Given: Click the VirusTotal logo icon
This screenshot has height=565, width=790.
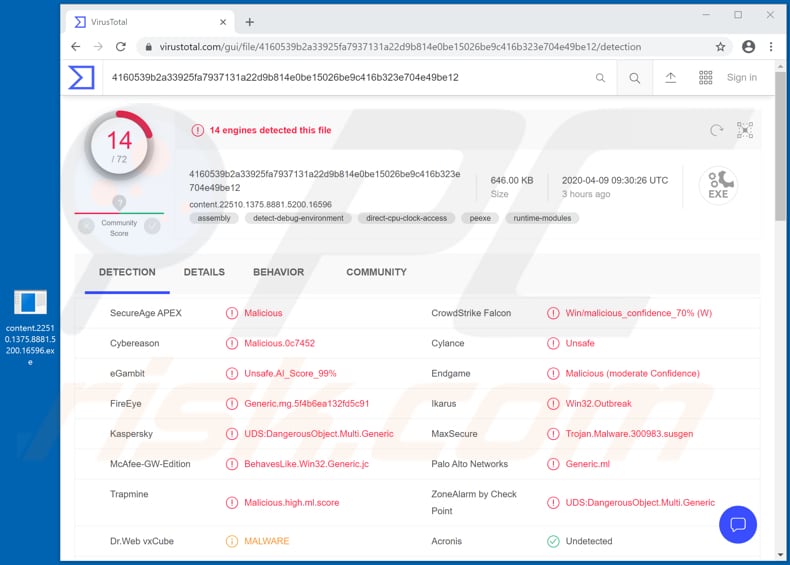Looking at the screenshot, I should [x=81, y=78].
